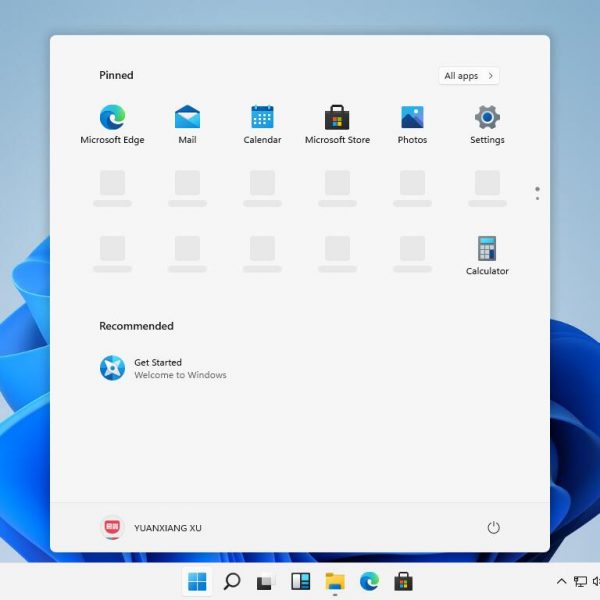Open Search from the taskbar
600x600 pixels.
(x=232, y=582)
